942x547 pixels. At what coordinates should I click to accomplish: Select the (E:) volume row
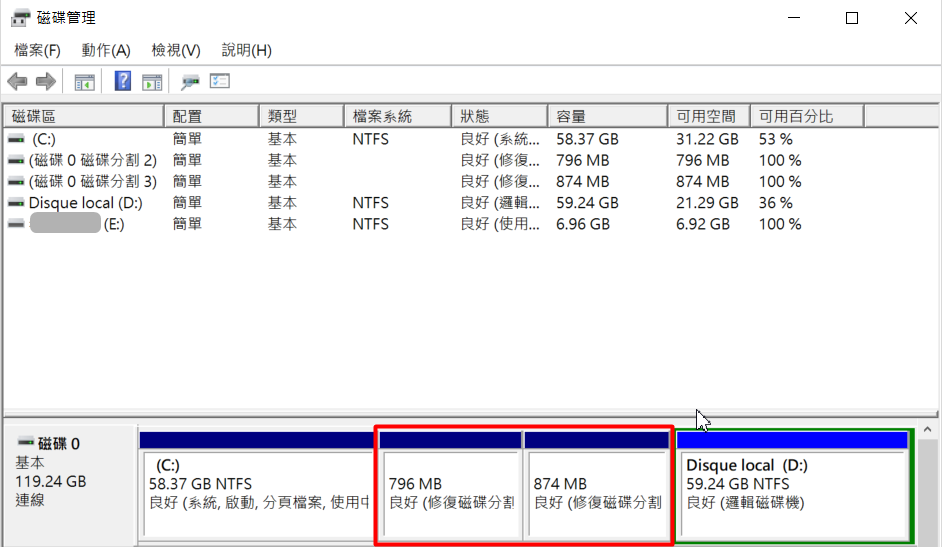(x=470, y=224)
